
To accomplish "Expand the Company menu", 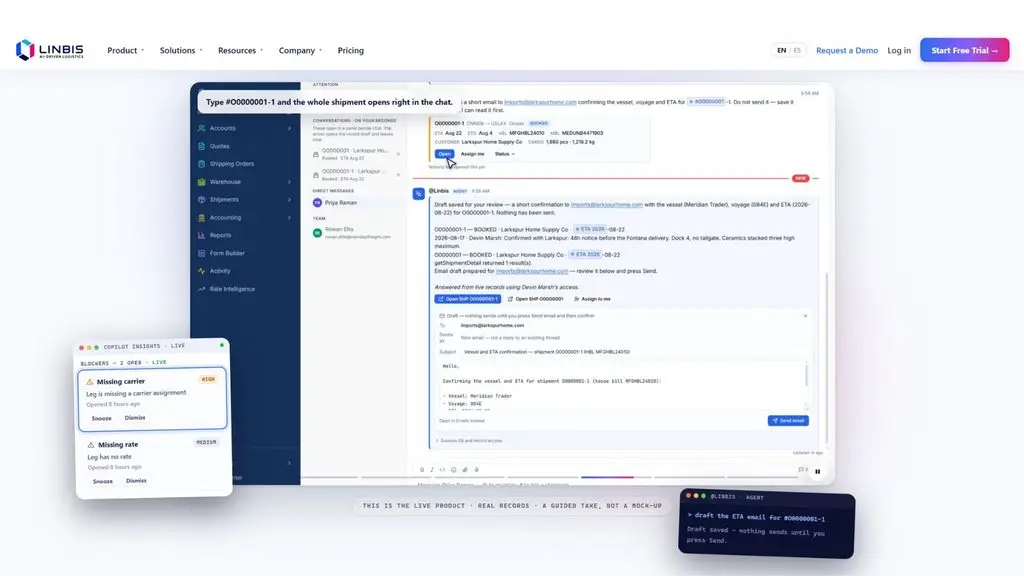I will [300, 50].
